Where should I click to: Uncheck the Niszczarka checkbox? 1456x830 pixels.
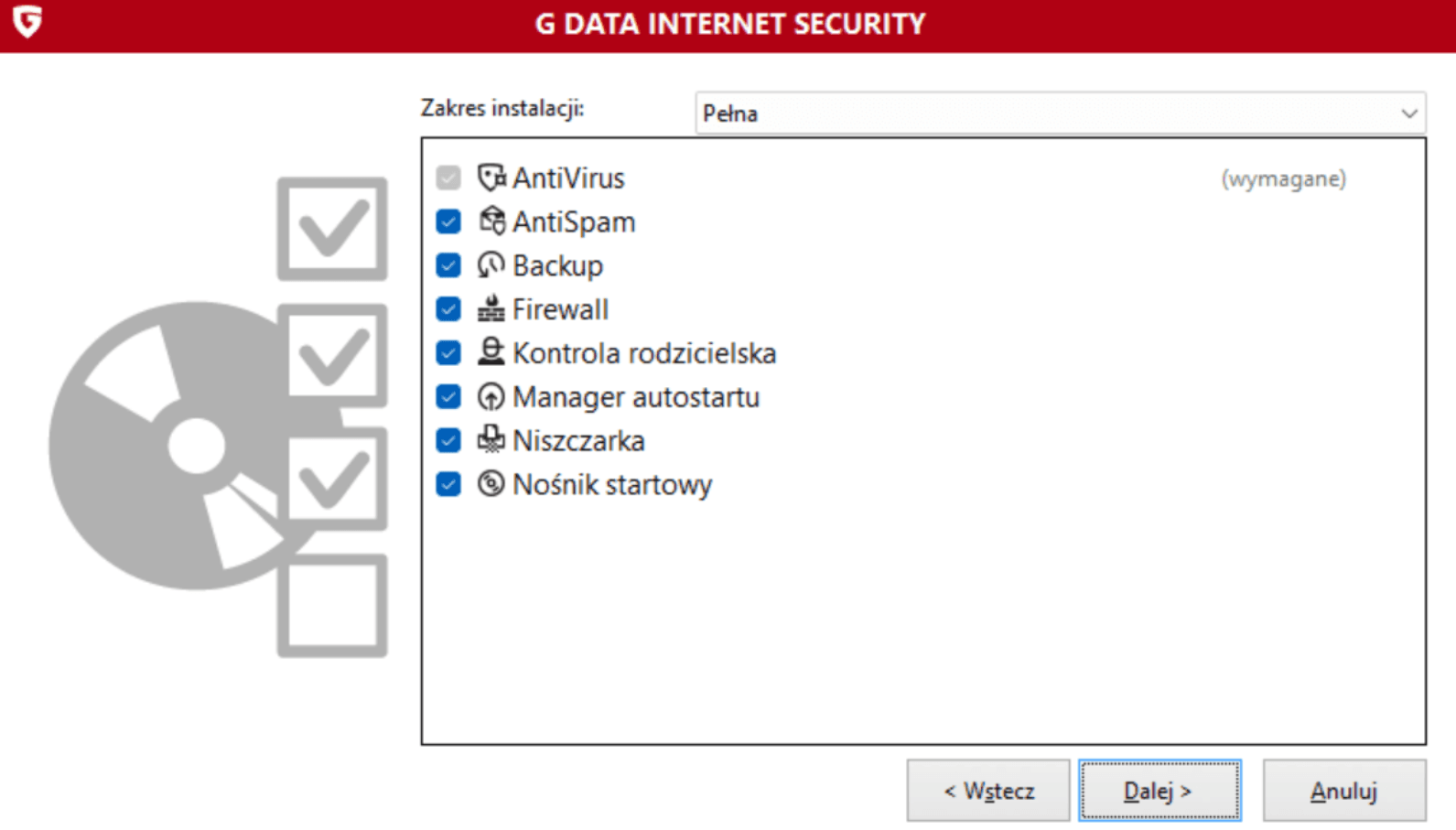click(448, 440)
